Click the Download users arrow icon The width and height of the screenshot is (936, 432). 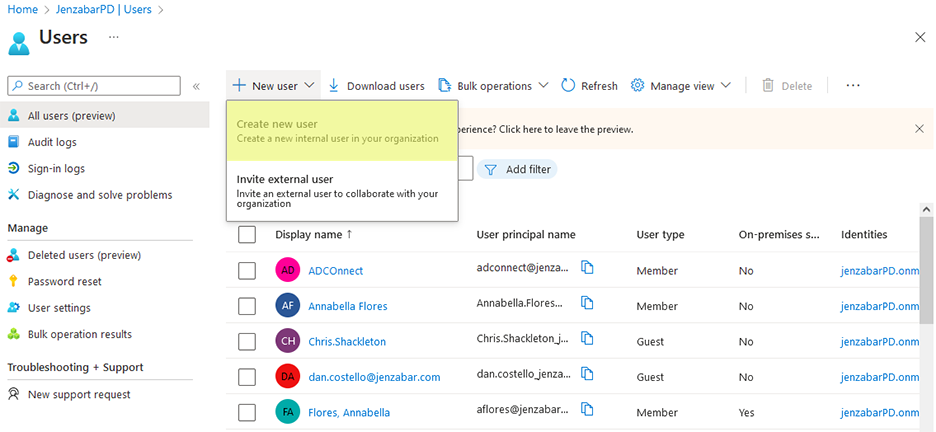[334, 86]
